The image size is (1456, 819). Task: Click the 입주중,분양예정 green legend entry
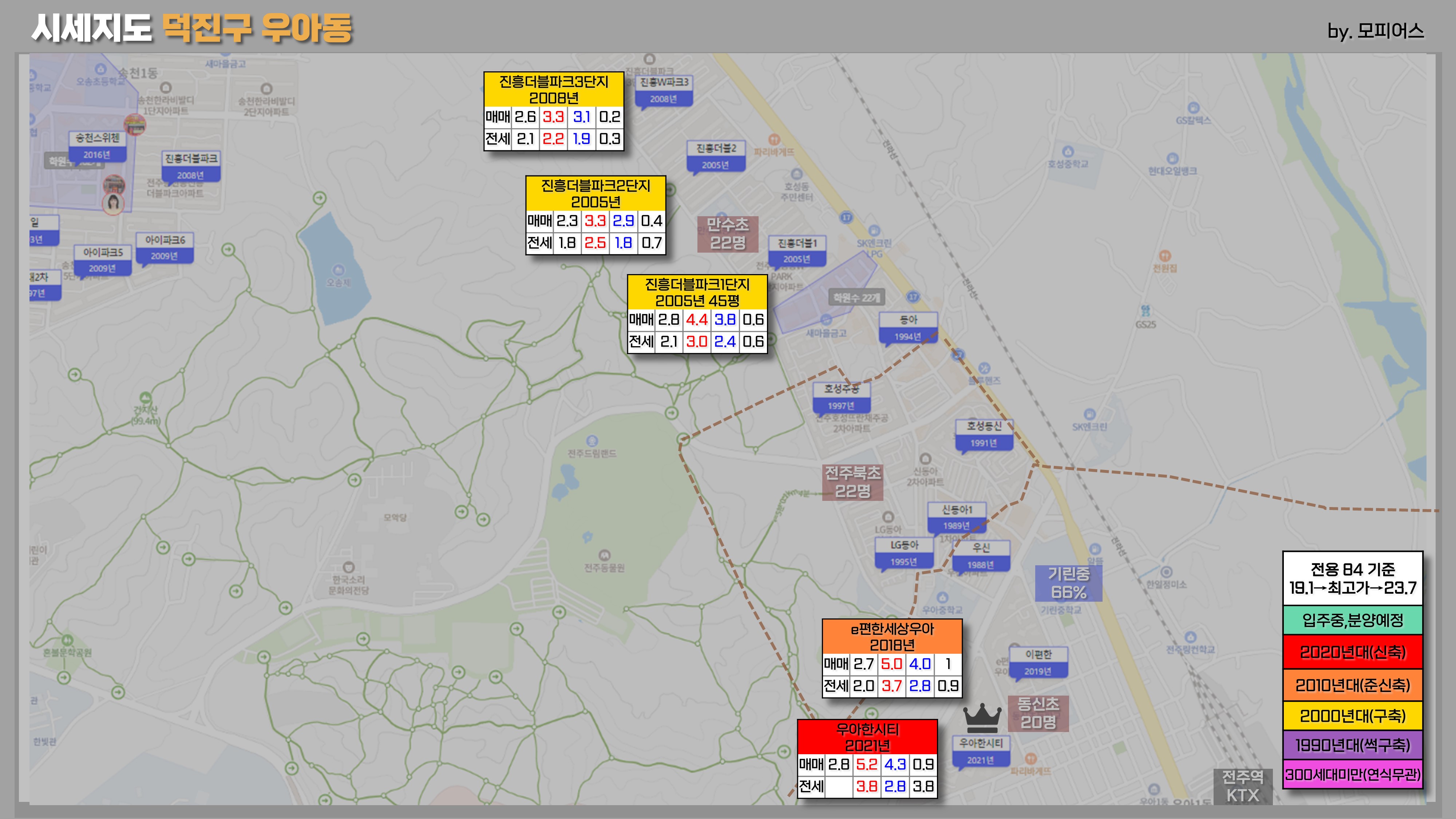[x=1352, y=621]
